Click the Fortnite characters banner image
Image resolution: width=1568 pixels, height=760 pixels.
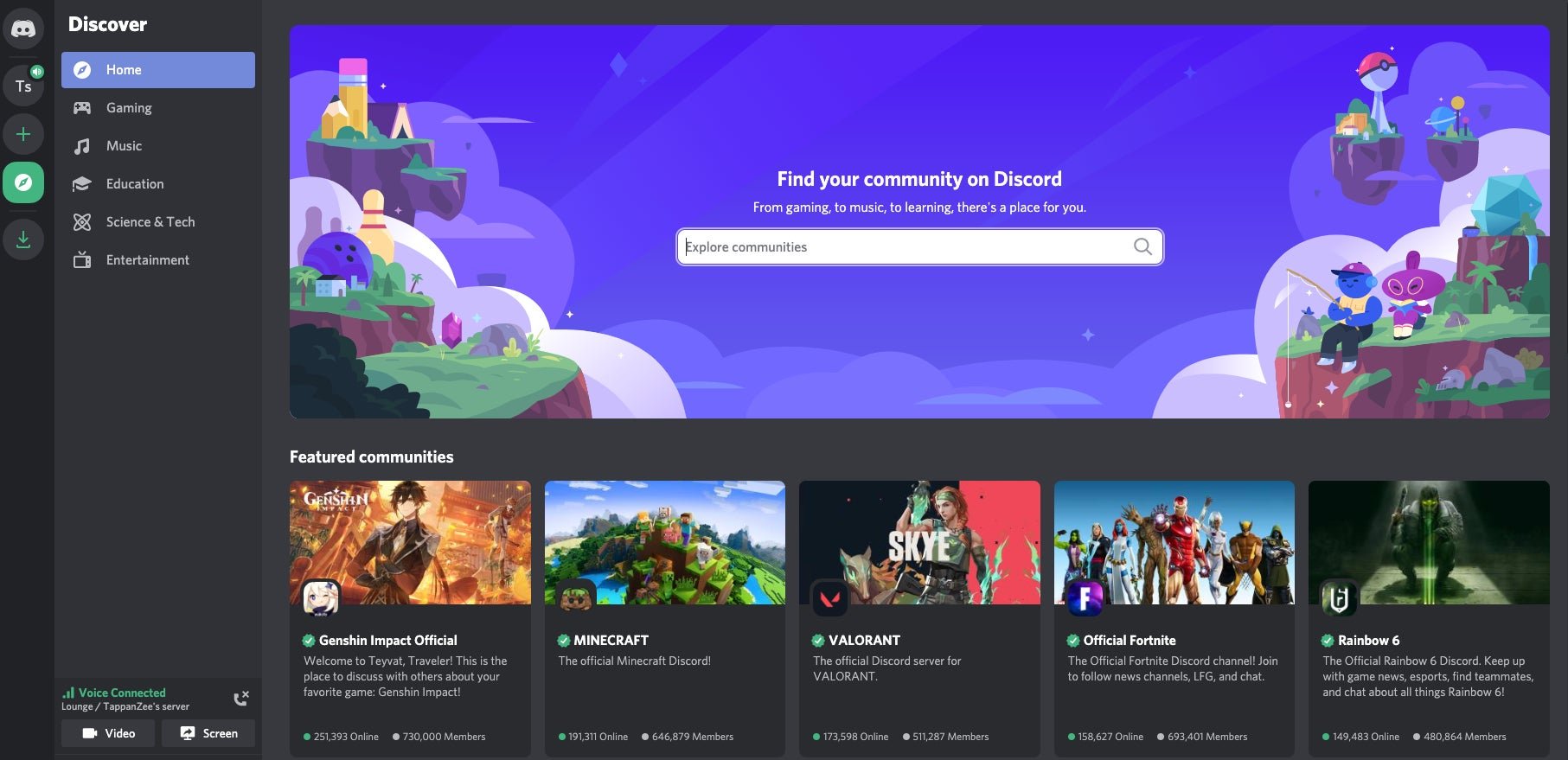click(x=1174, y=542)
